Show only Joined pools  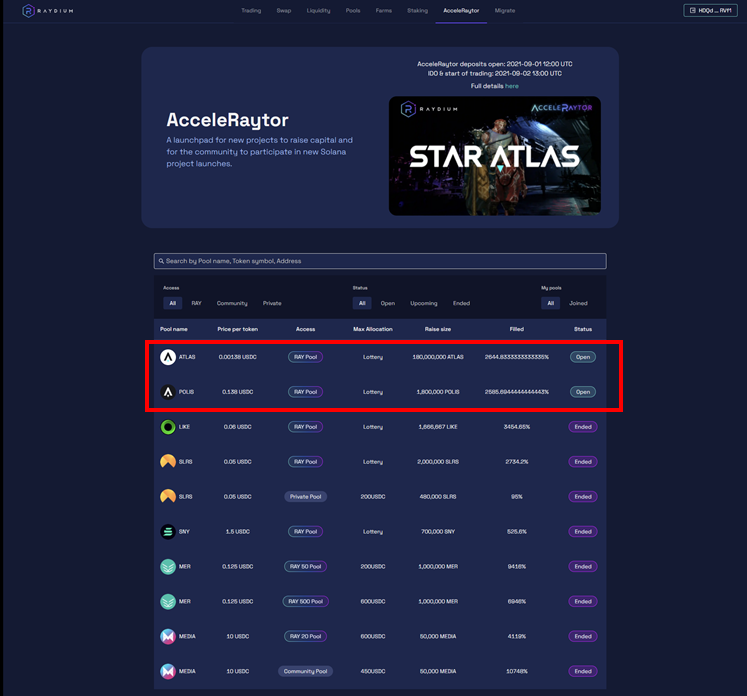[578, 303]
